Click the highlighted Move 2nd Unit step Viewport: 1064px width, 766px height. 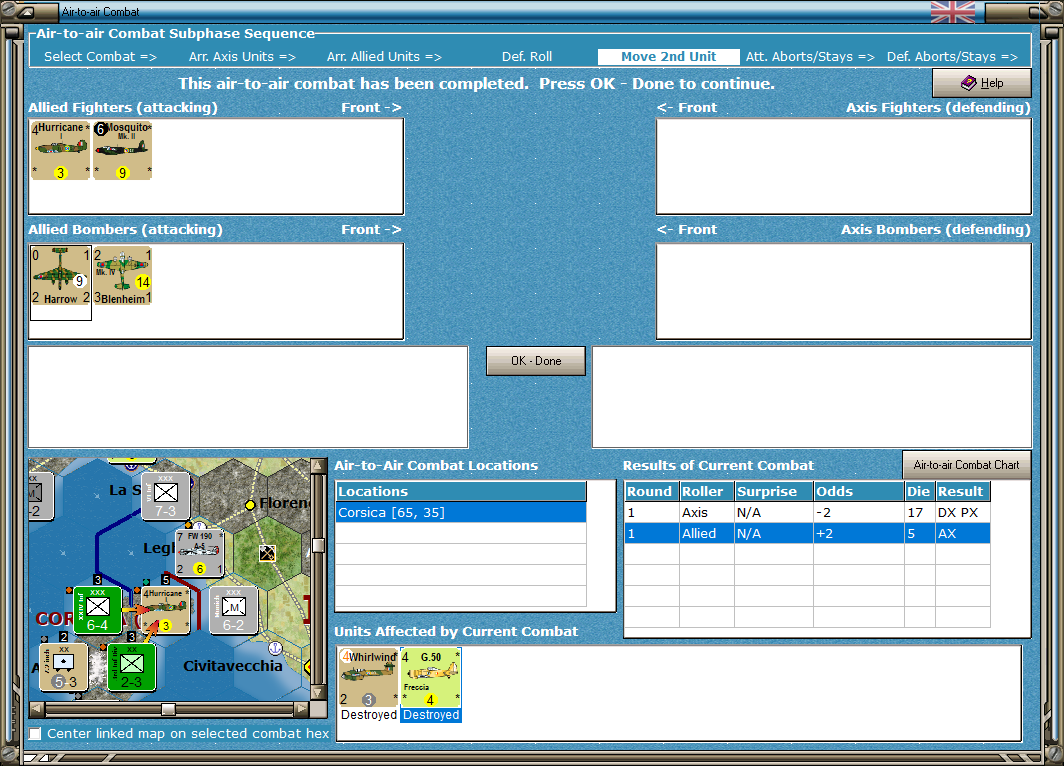(x=668, y=57)
